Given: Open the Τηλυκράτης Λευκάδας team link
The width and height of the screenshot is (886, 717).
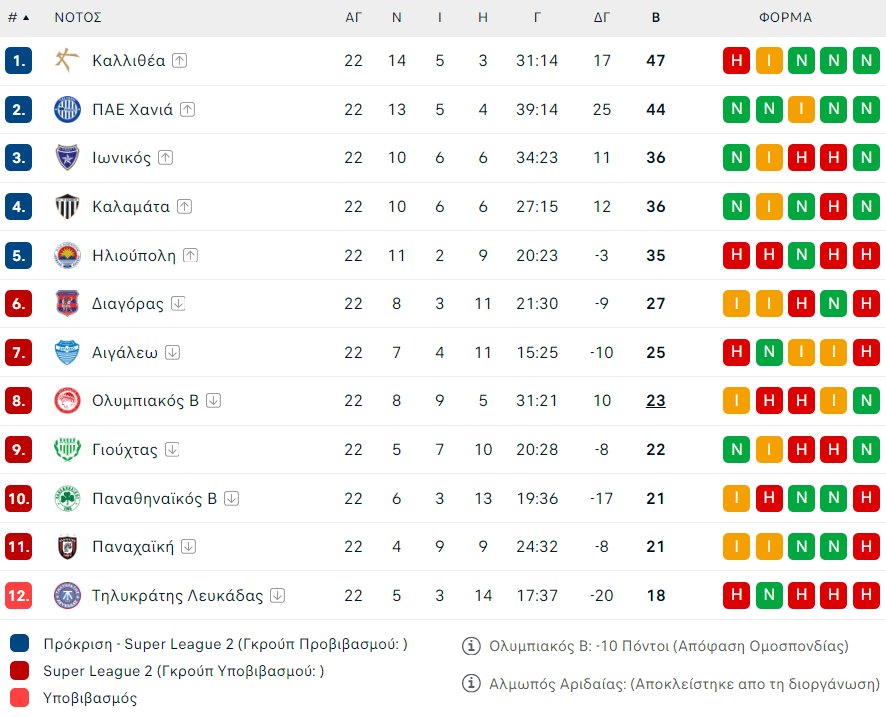Looking at the screenshot, I should (x=177, y=596).
